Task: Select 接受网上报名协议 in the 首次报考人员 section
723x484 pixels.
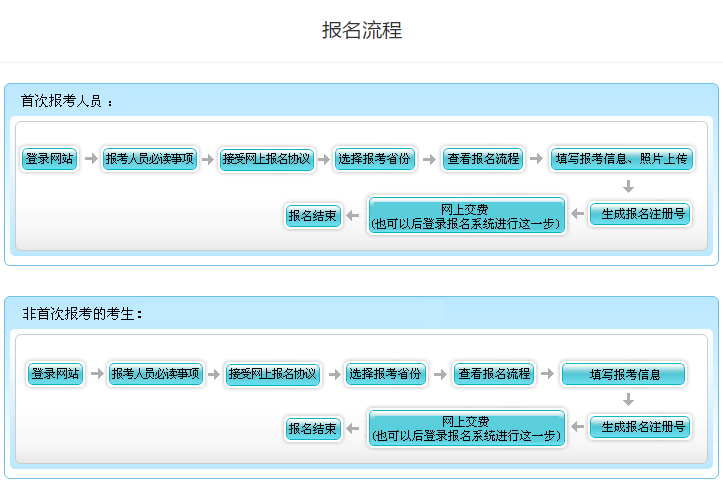Action: tap(267, 159)
